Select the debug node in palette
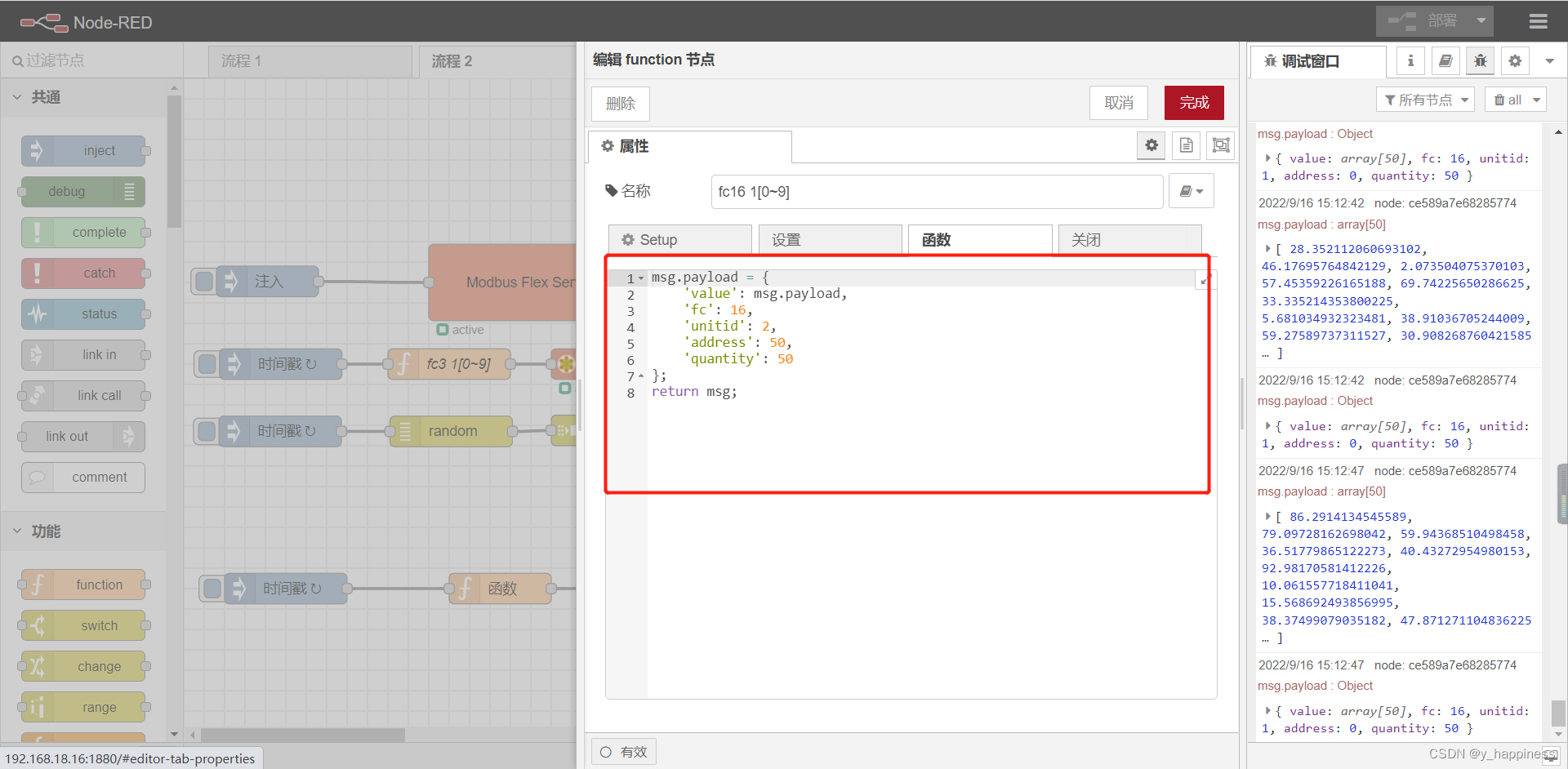Screen dimensions: 1568x769 click(x=83, y=191)
